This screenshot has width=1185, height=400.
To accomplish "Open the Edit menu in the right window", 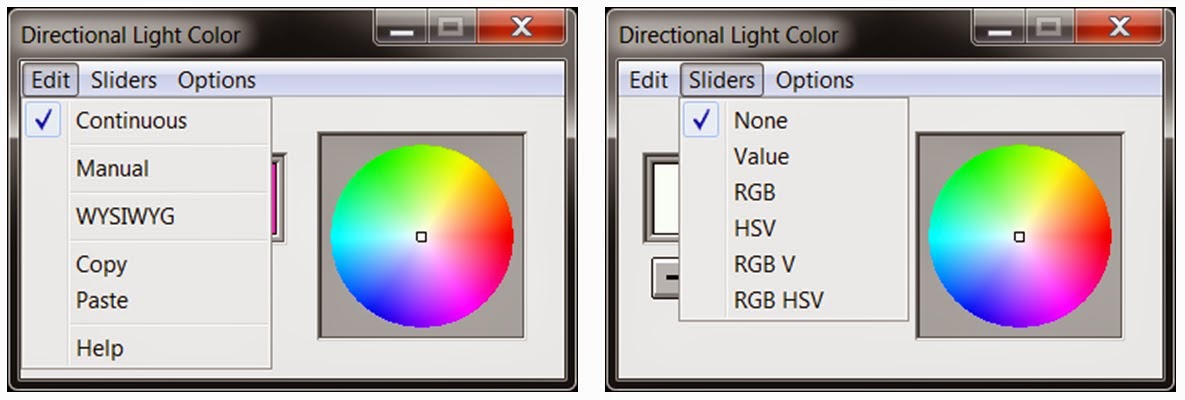I will 648,80.
